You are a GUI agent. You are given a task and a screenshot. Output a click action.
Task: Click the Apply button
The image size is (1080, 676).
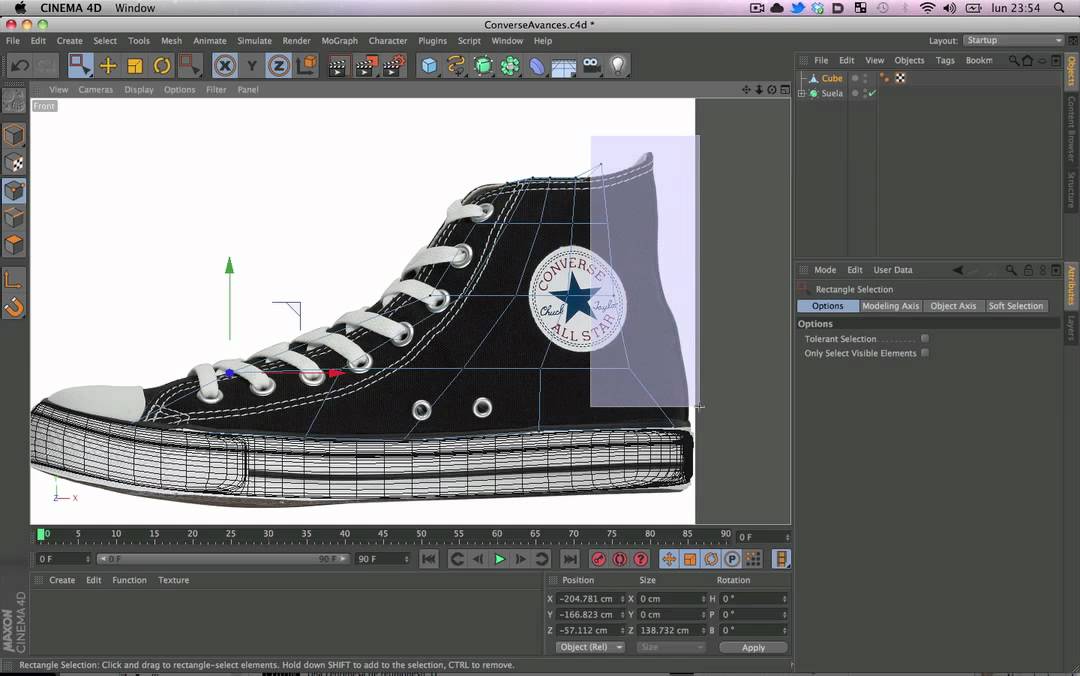(754, 648)
